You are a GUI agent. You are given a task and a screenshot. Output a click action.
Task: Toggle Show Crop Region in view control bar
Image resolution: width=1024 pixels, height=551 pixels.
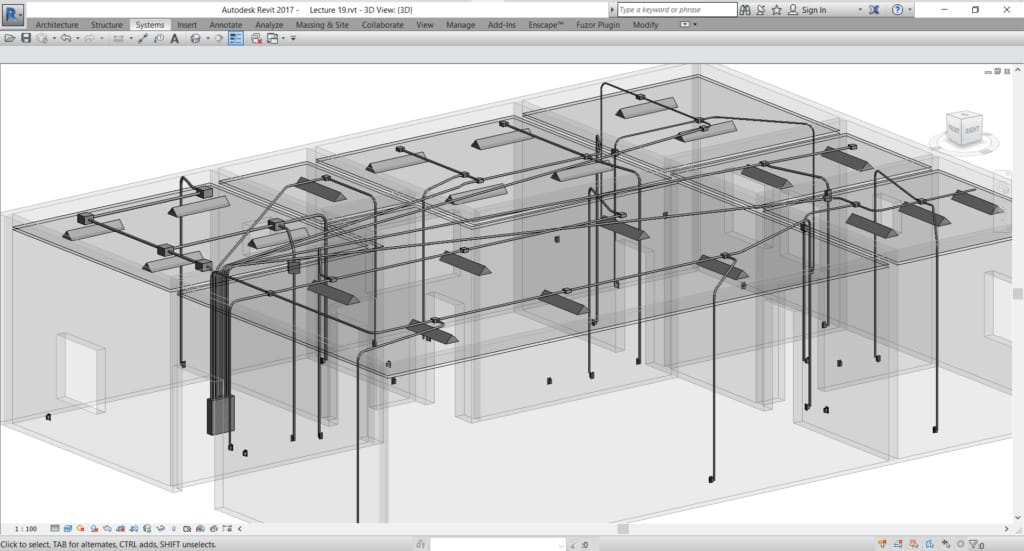tap(134, 529)
